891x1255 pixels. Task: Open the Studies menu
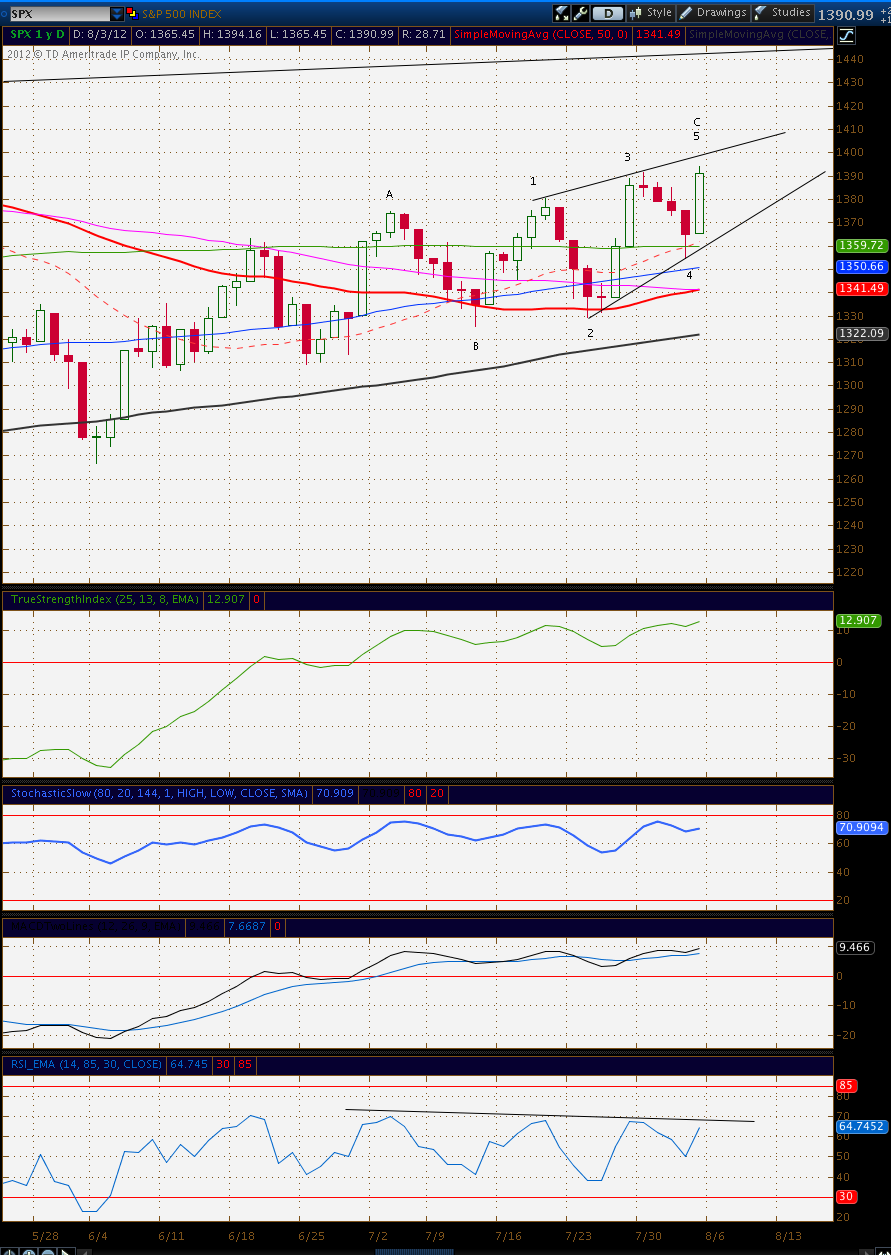coord(790,13)
